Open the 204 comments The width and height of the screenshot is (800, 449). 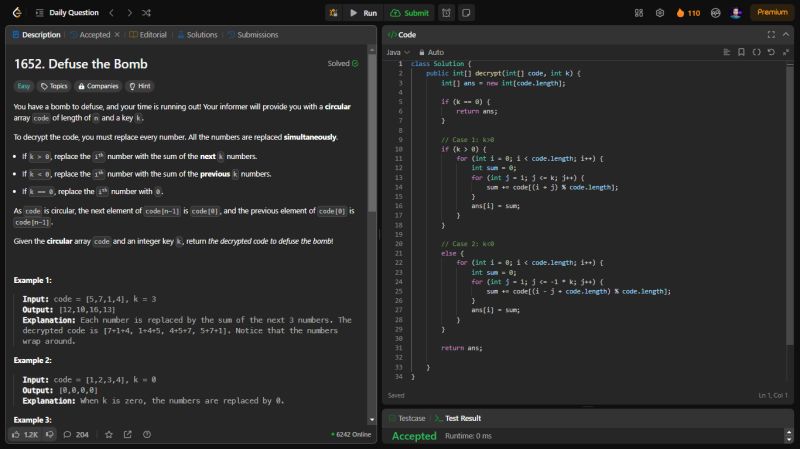(76, 435)
